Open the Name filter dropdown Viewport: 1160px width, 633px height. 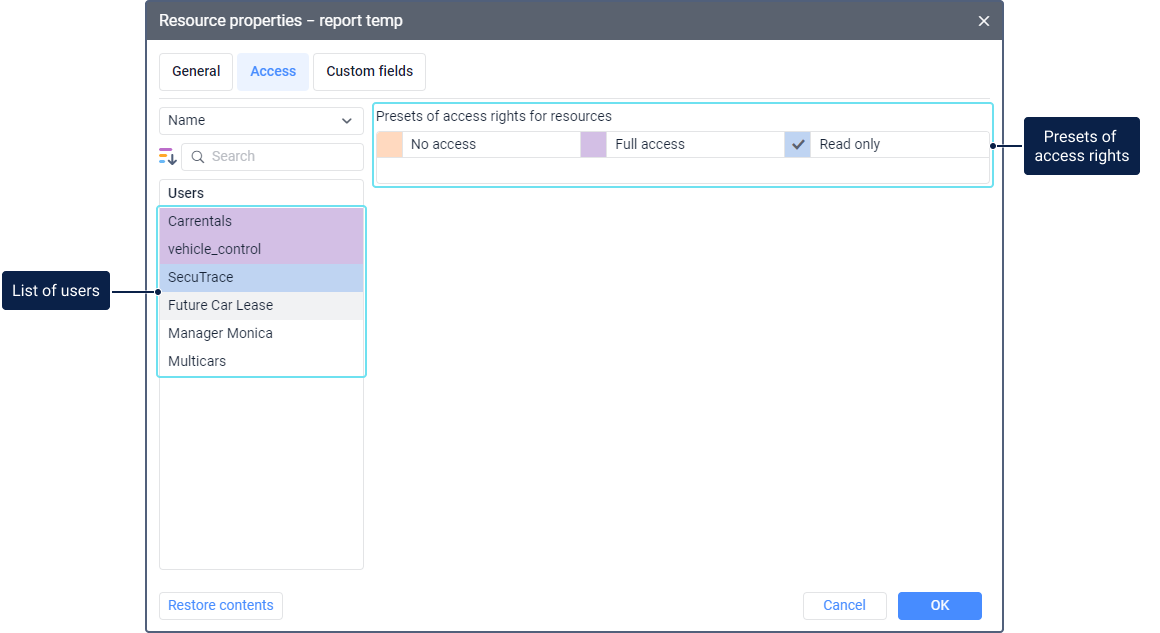click(x=261, y=121)
